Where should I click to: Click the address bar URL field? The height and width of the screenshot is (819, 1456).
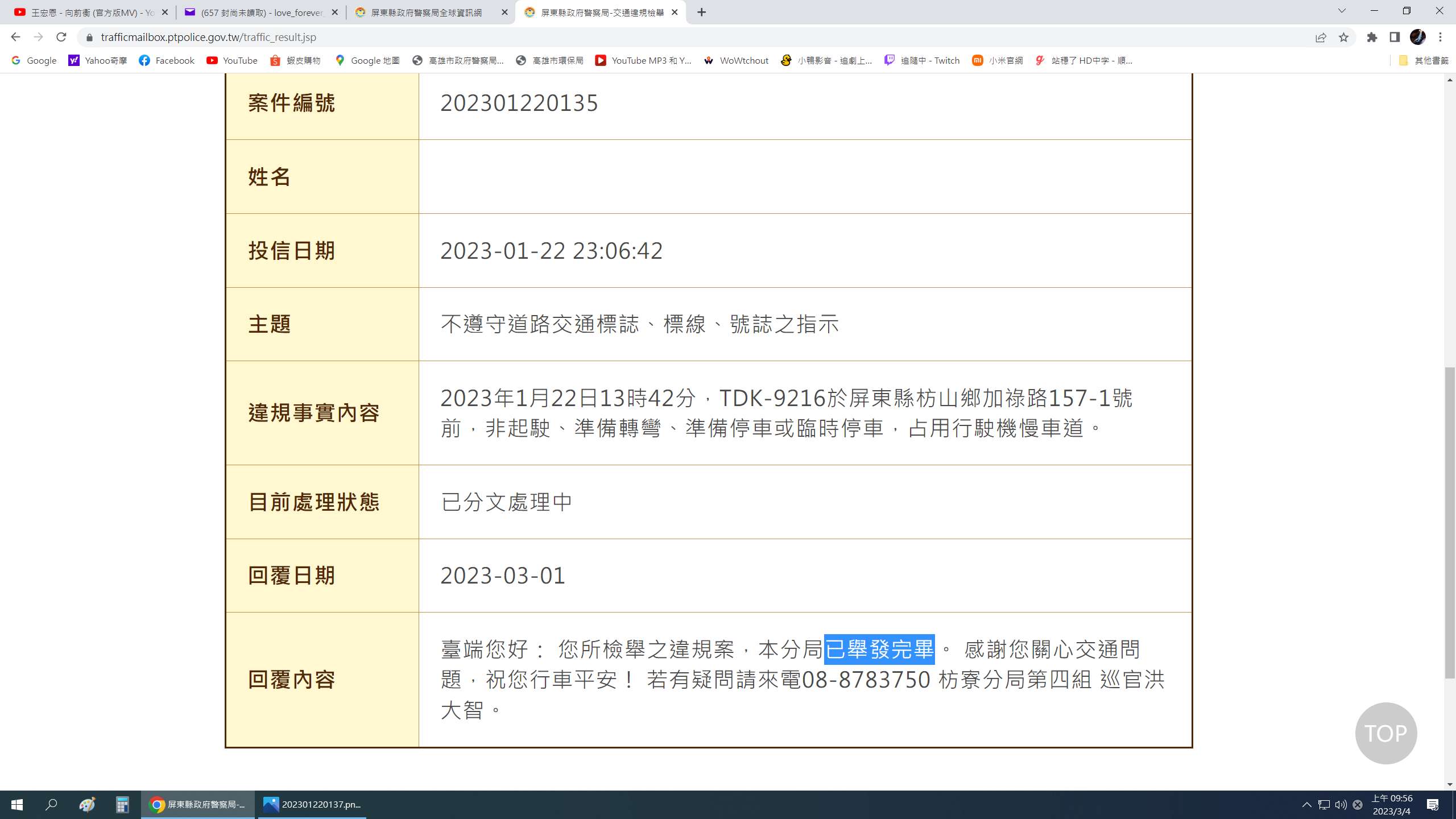[694, 37]
